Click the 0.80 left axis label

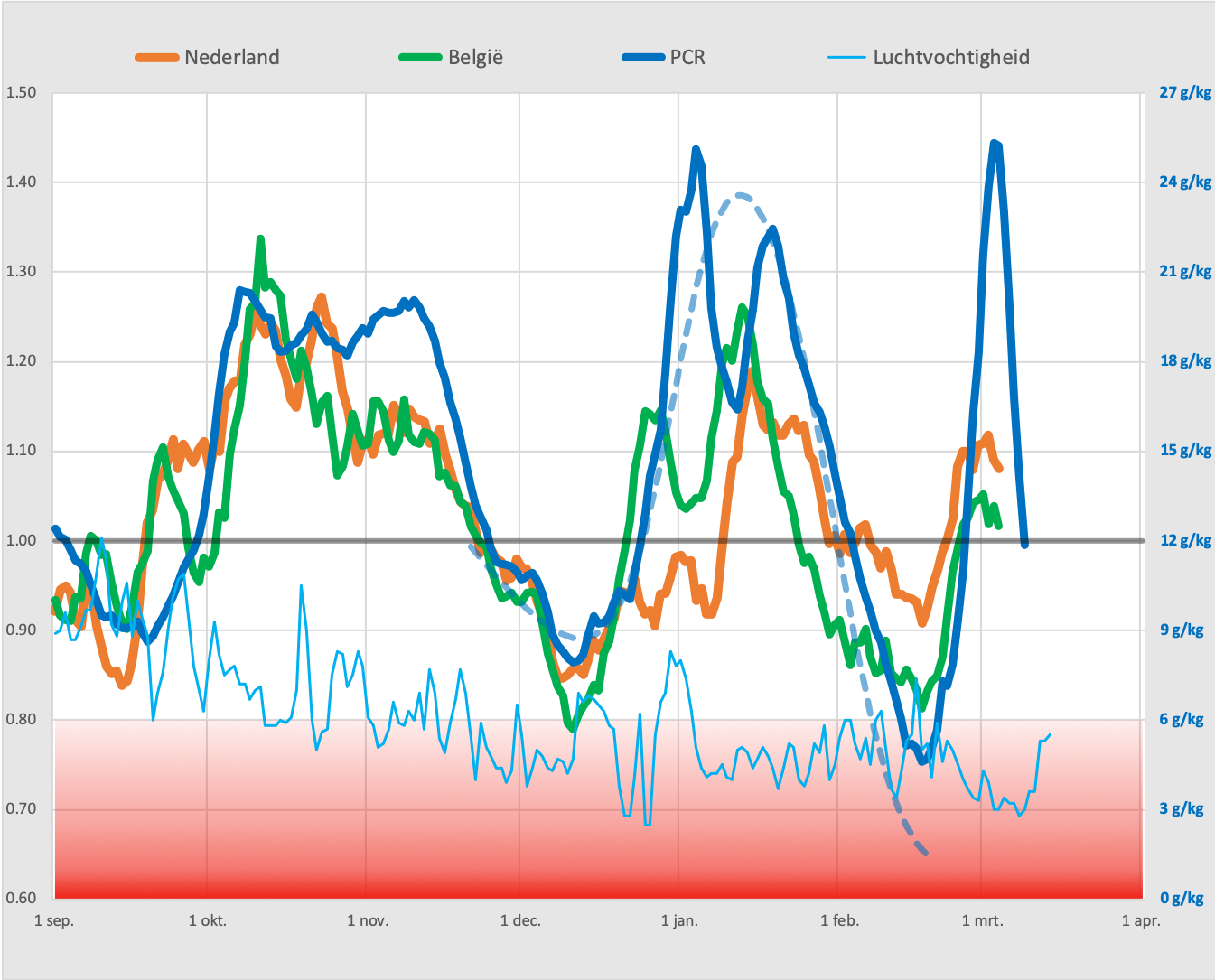click(x=21, y=719)
